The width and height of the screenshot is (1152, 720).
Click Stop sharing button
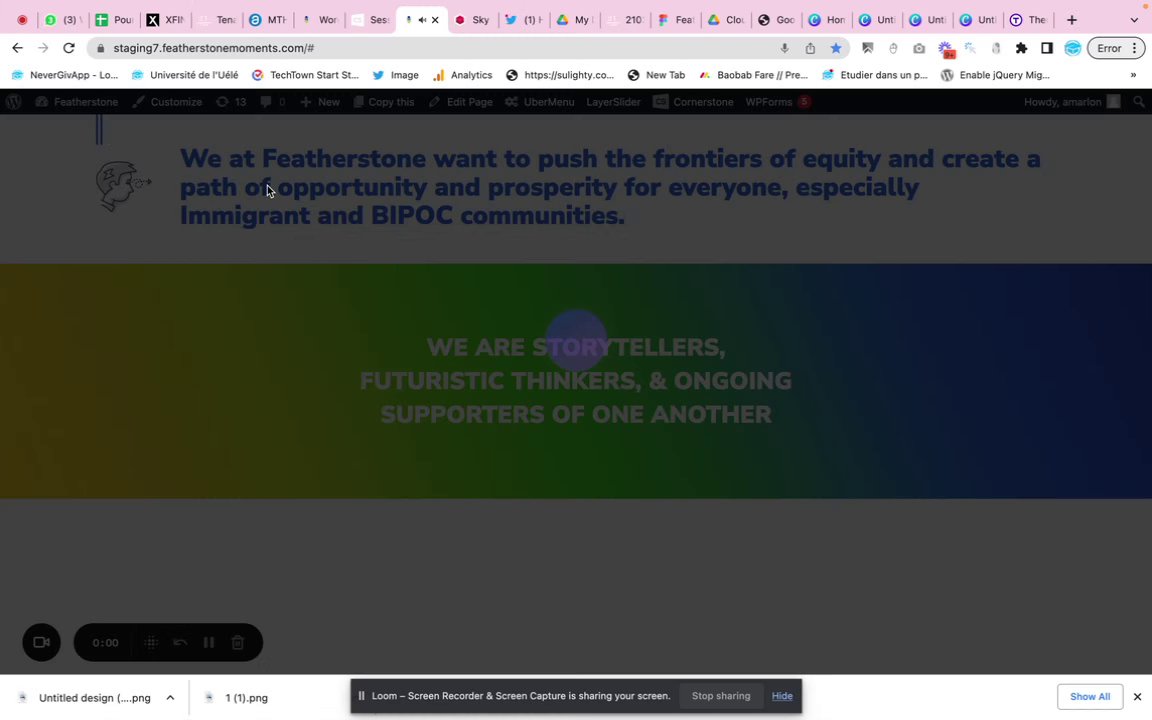tap(721, 696)
